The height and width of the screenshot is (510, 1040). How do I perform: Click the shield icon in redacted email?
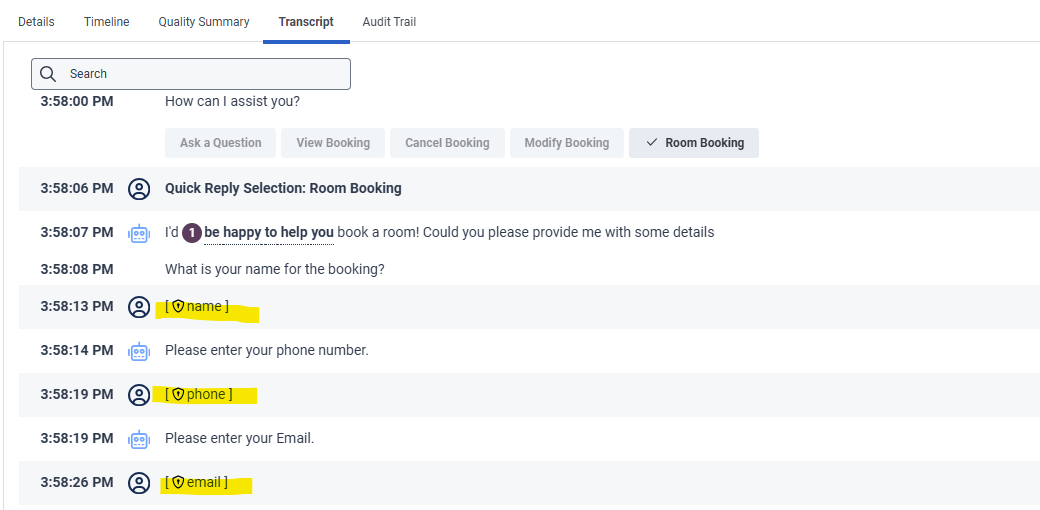tap(178, 483)
